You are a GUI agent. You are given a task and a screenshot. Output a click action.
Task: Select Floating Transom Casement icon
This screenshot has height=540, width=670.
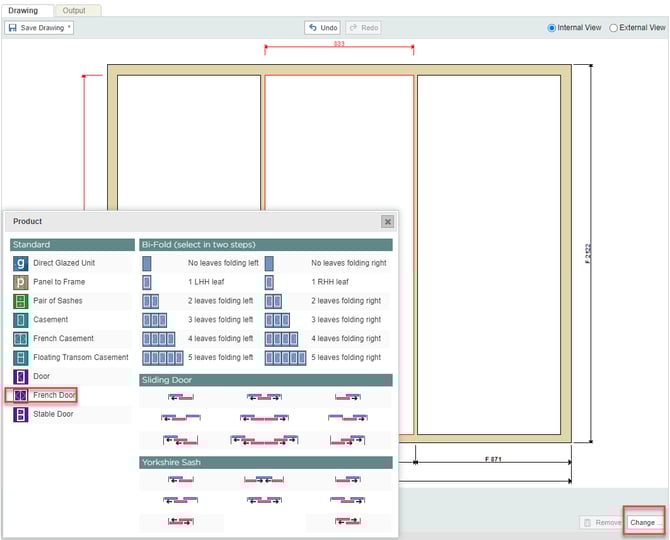[x=20, y=358]
